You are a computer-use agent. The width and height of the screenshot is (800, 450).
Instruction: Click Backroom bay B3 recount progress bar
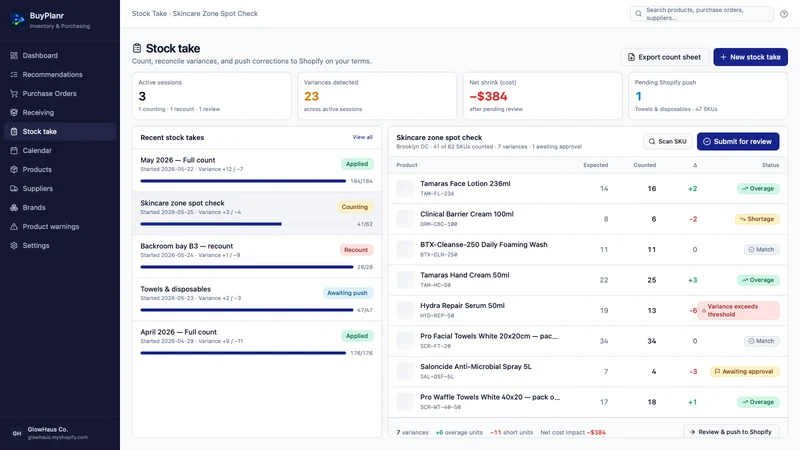click(x=246, y=267)
